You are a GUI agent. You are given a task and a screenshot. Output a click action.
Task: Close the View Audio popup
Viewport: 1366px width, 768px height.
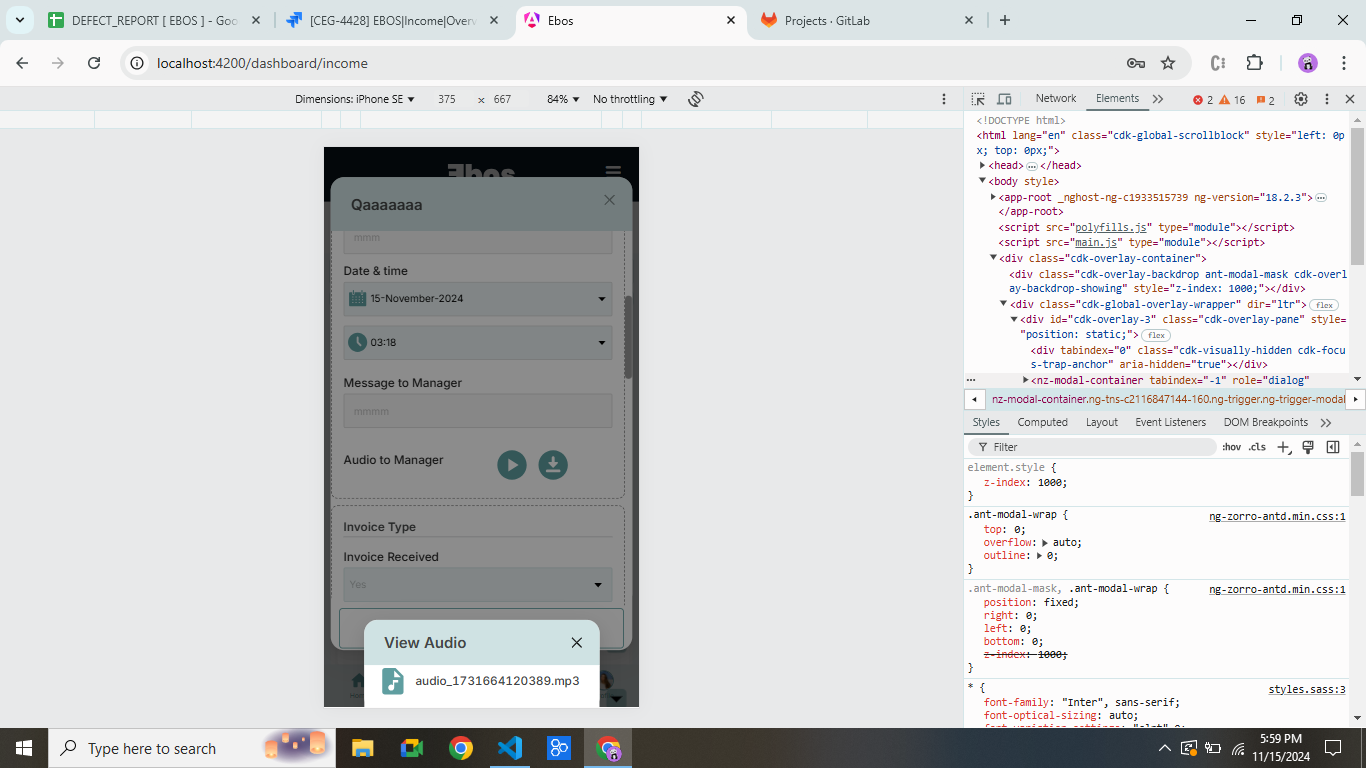(x=576, y=643)
